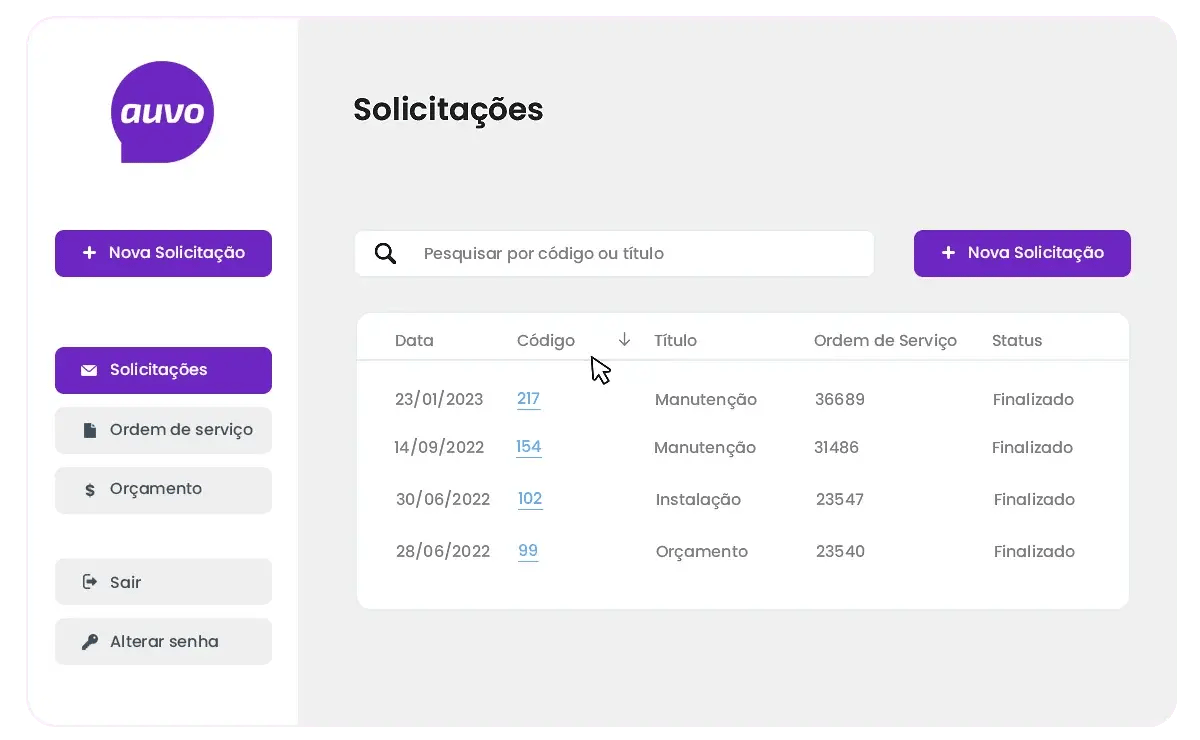This screenshot has width=1200, height=740.
Task: Click the key icon on Alterar senha
Action: pyautogui.click(x=90, y=642)
